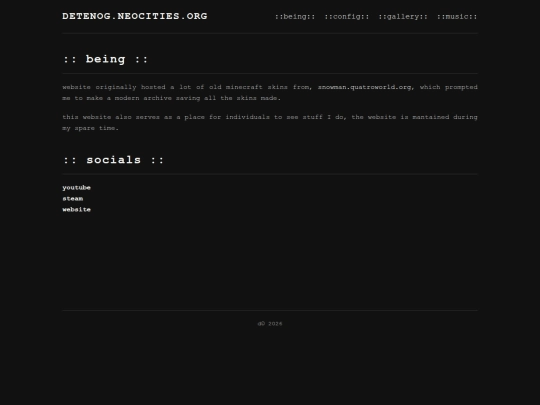The height and width of the screenshot is (405, 540).
Task: Open the ::config:: navigation page
Action: (x=346, y=17)
